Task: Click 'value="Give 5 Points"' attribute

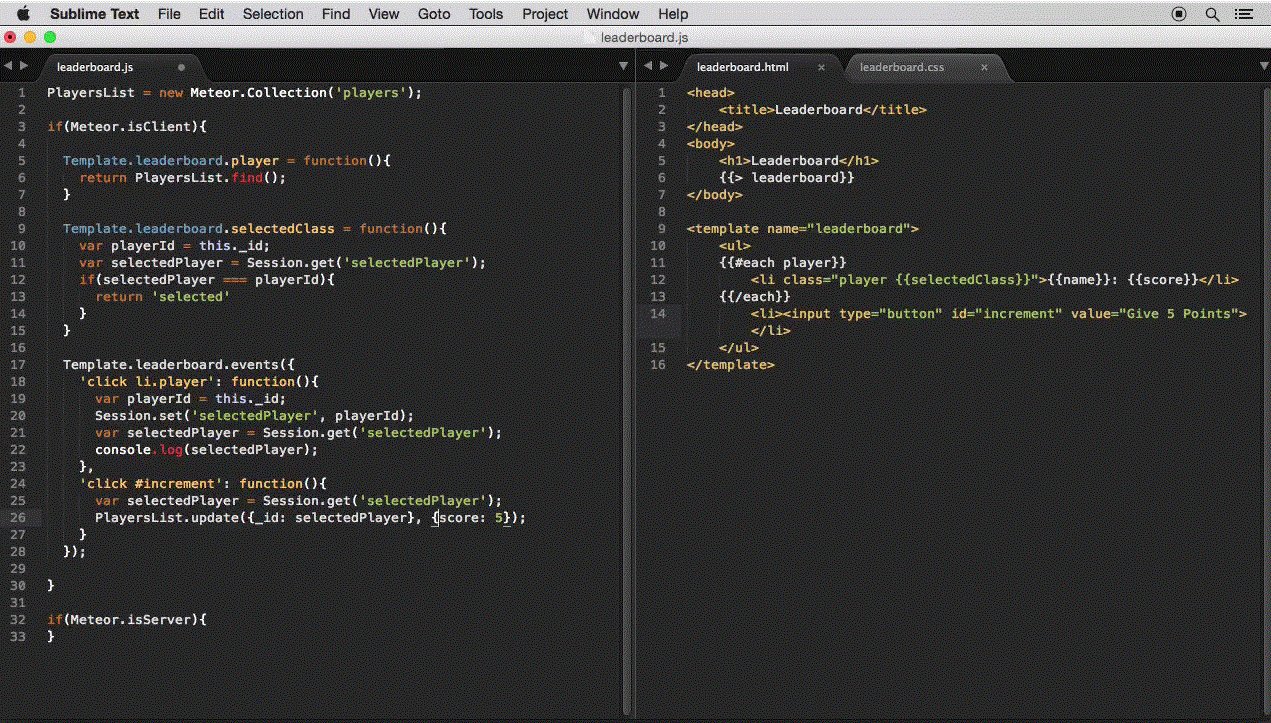Action: tap(1155, 313)
